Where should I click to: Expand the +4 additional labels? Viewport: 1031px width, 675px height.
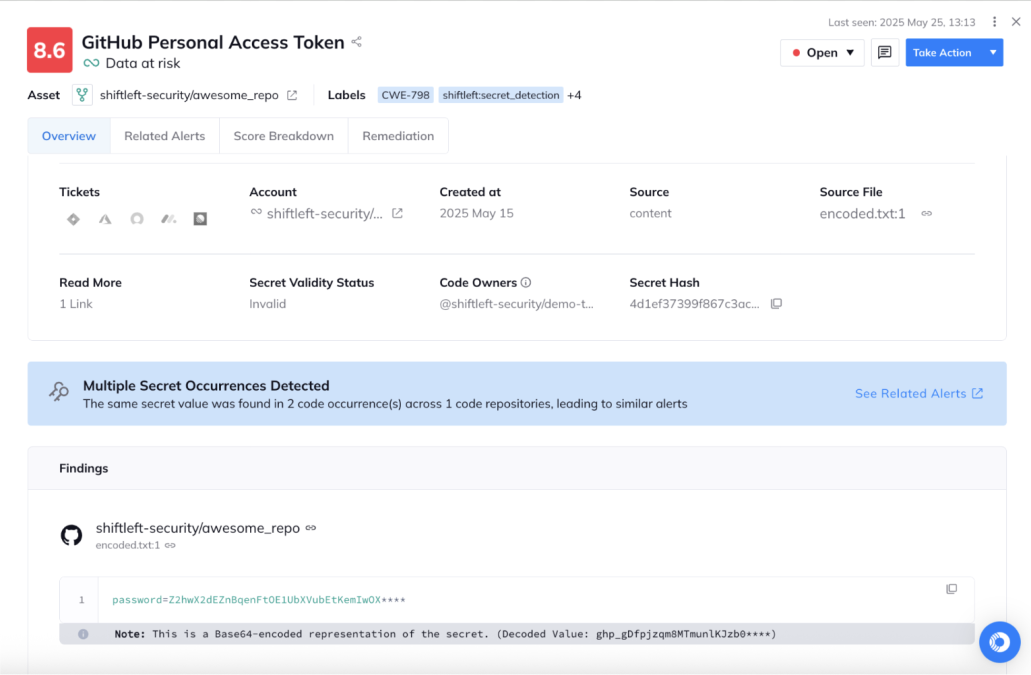[574, 95]
